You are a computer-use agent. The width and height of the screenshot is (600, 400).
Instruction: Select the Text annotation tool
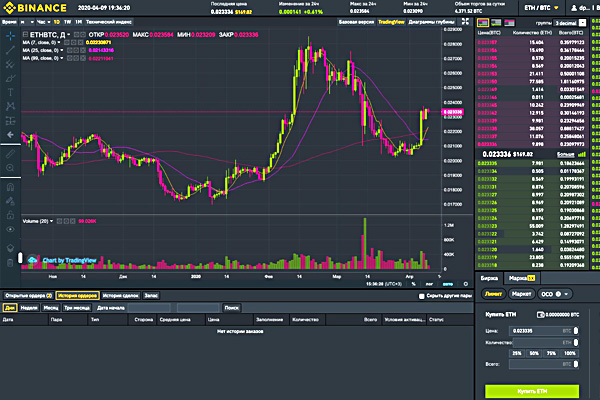10,92
